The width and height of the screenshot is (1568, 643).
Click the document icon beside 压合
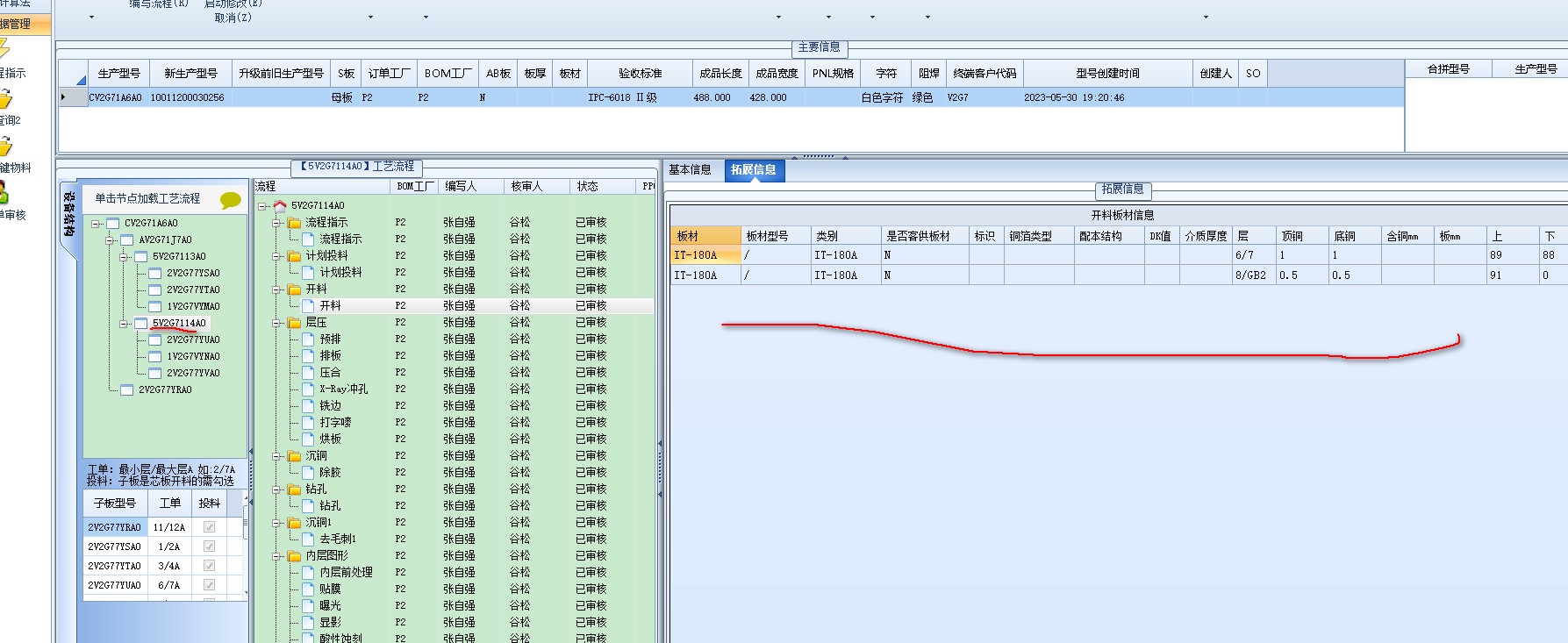click(x=308, y=373)
